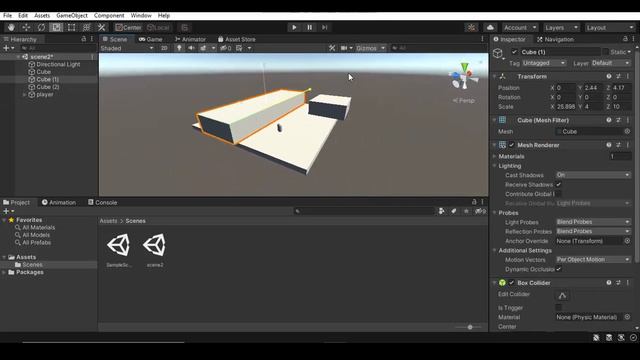Image resolution: width=640 pixels, height=360 pixels.
Task: Start Play mode
Action: 294,27
